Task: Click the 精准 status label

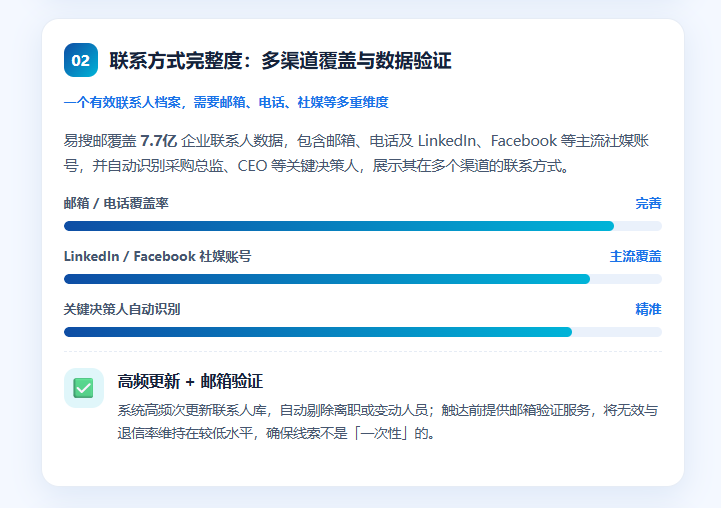Action: click(648, 309)
